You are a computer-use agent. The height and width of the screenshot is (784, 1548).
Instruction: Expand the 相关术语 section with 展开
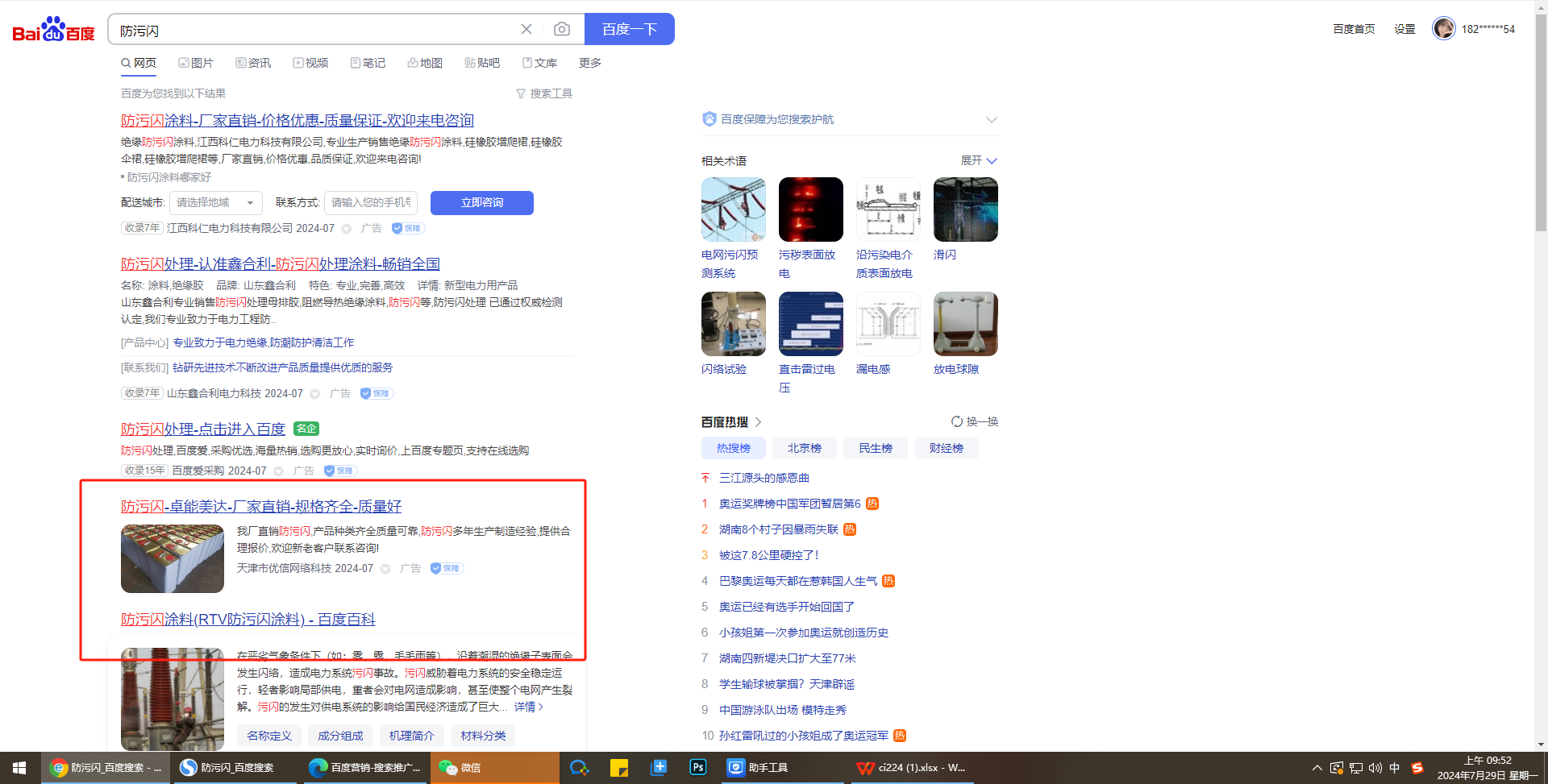(979, 160)
